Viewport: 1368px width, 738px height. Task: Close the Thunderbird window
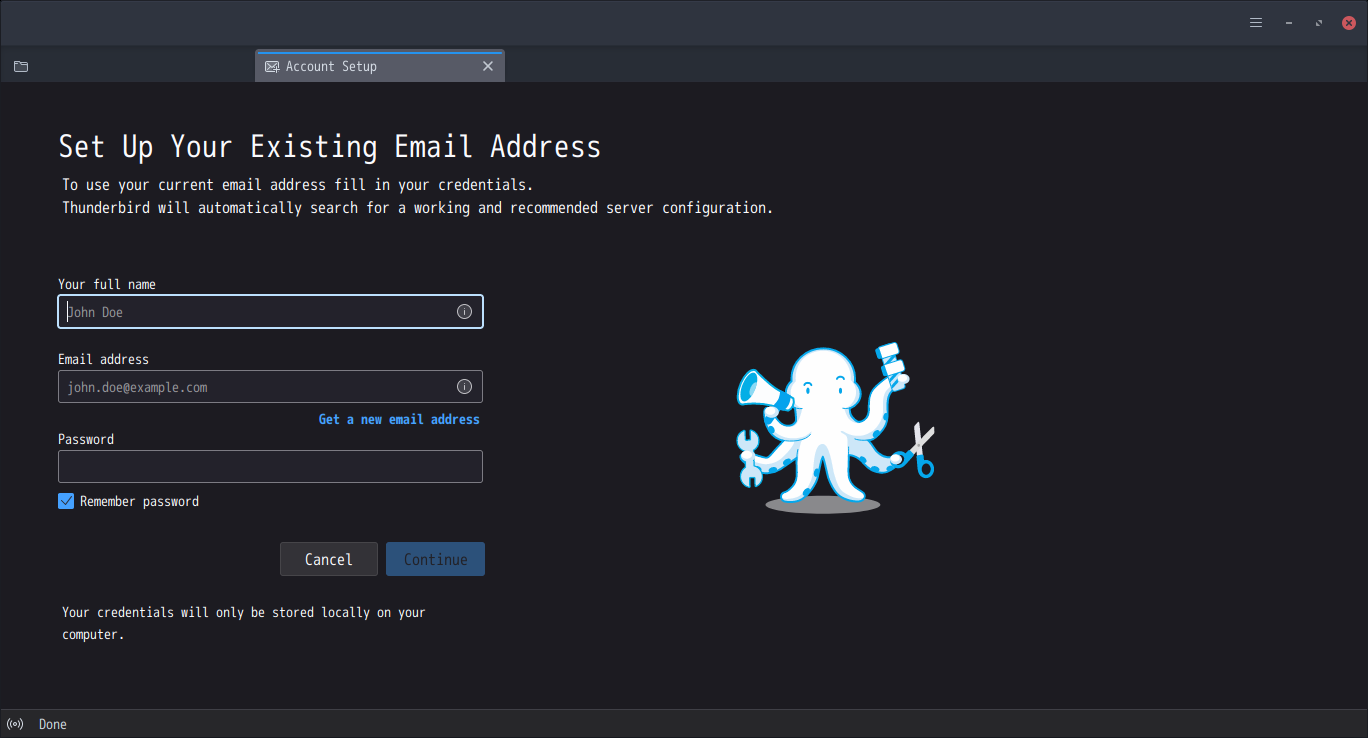pyautogui.click(x=1348, y=23)
